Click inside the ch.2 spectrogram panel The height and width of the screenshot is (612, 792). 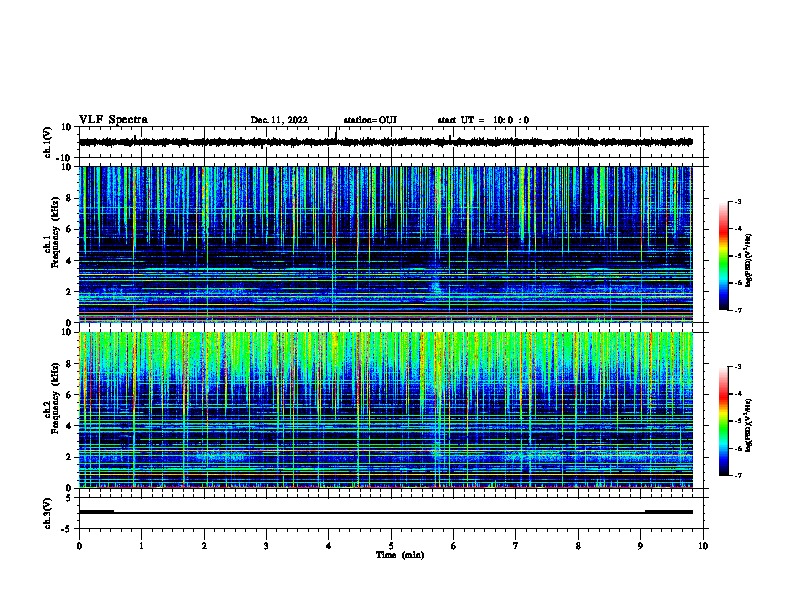(386, 410)
